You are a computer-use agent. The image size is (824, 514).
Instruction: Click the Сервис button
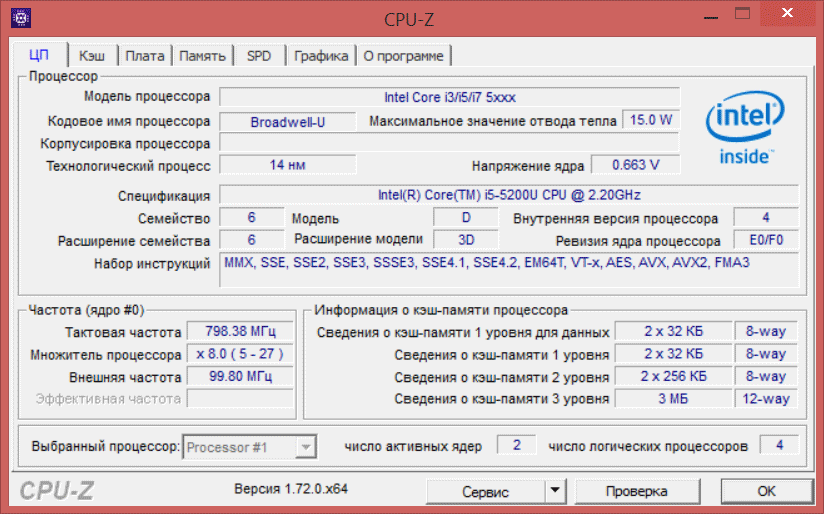tap(486, 491)
